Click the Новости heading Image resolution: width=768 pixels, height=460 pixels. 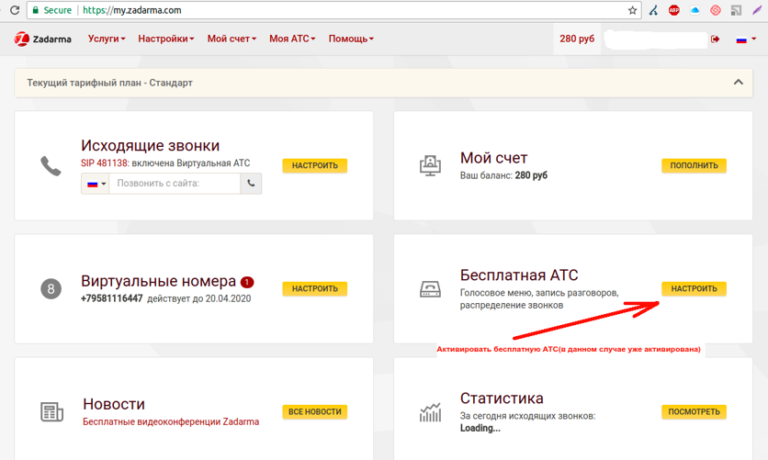(x=114, y=404)
